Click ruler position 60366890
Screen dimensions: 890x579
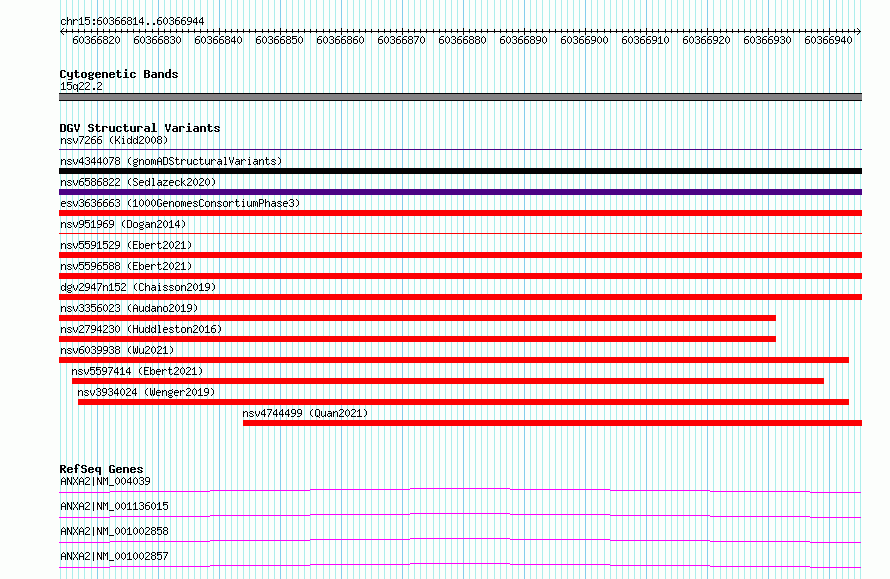[x=523, y=40]
